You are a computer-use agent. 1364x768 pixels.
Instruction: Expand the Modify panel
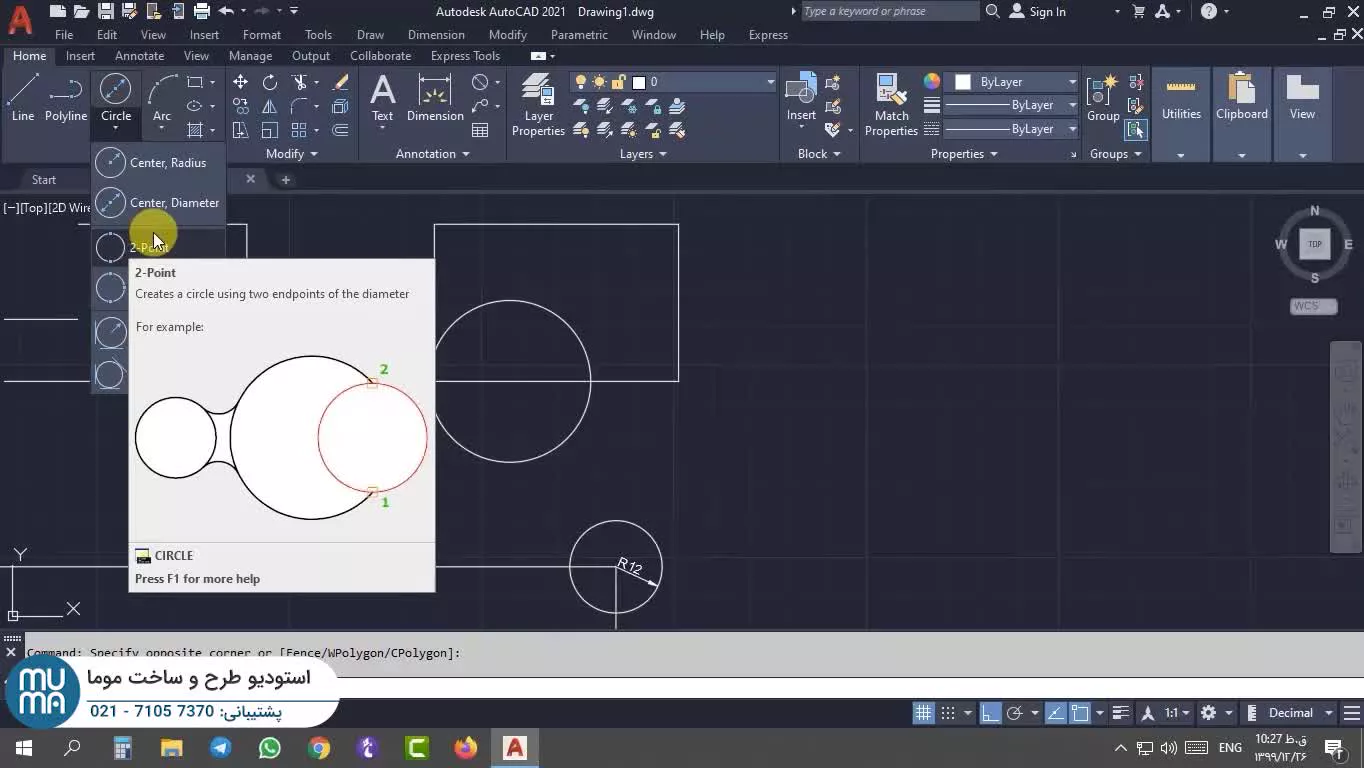pos(291,154)
